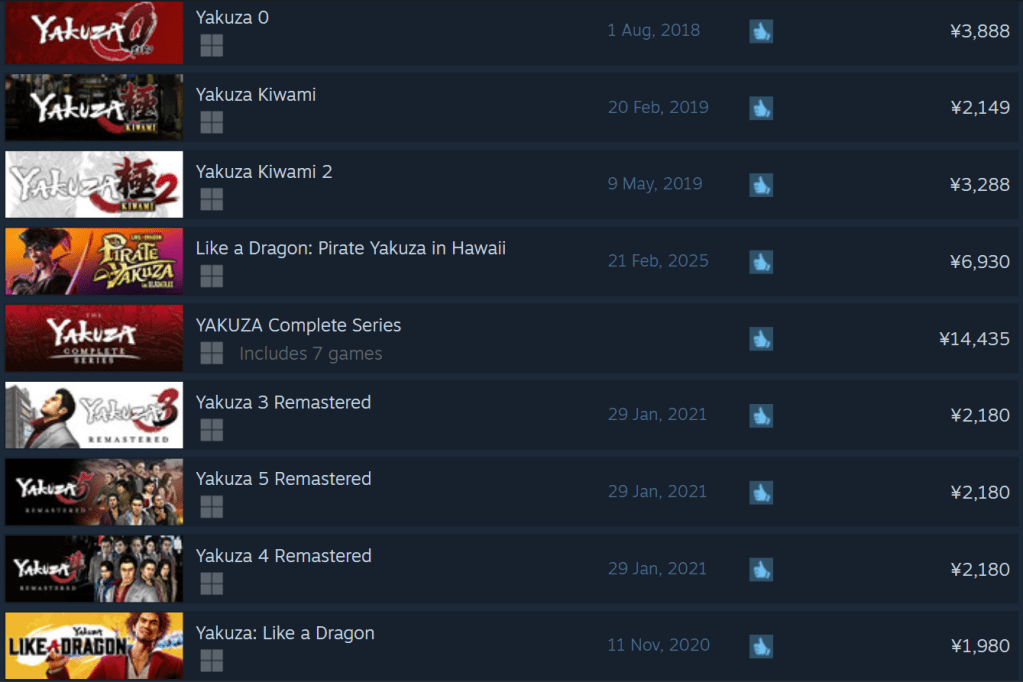Open the YAKUZA Complete Series title

298,325
